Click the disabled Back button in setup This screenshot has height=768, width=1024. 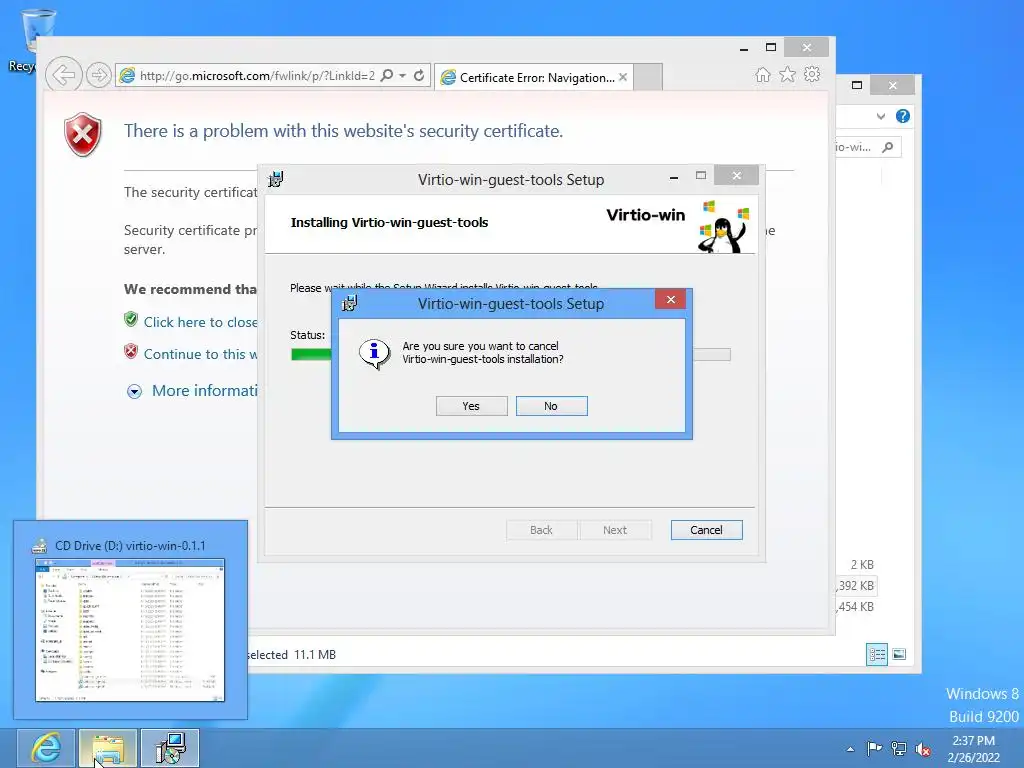point(541,530)
